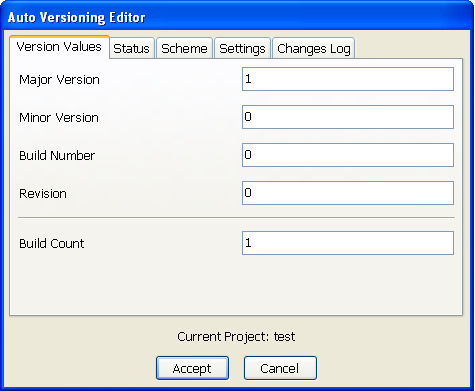Switch to the Version Values tab
Screen dimensions: 475x391
click(59, 47)
